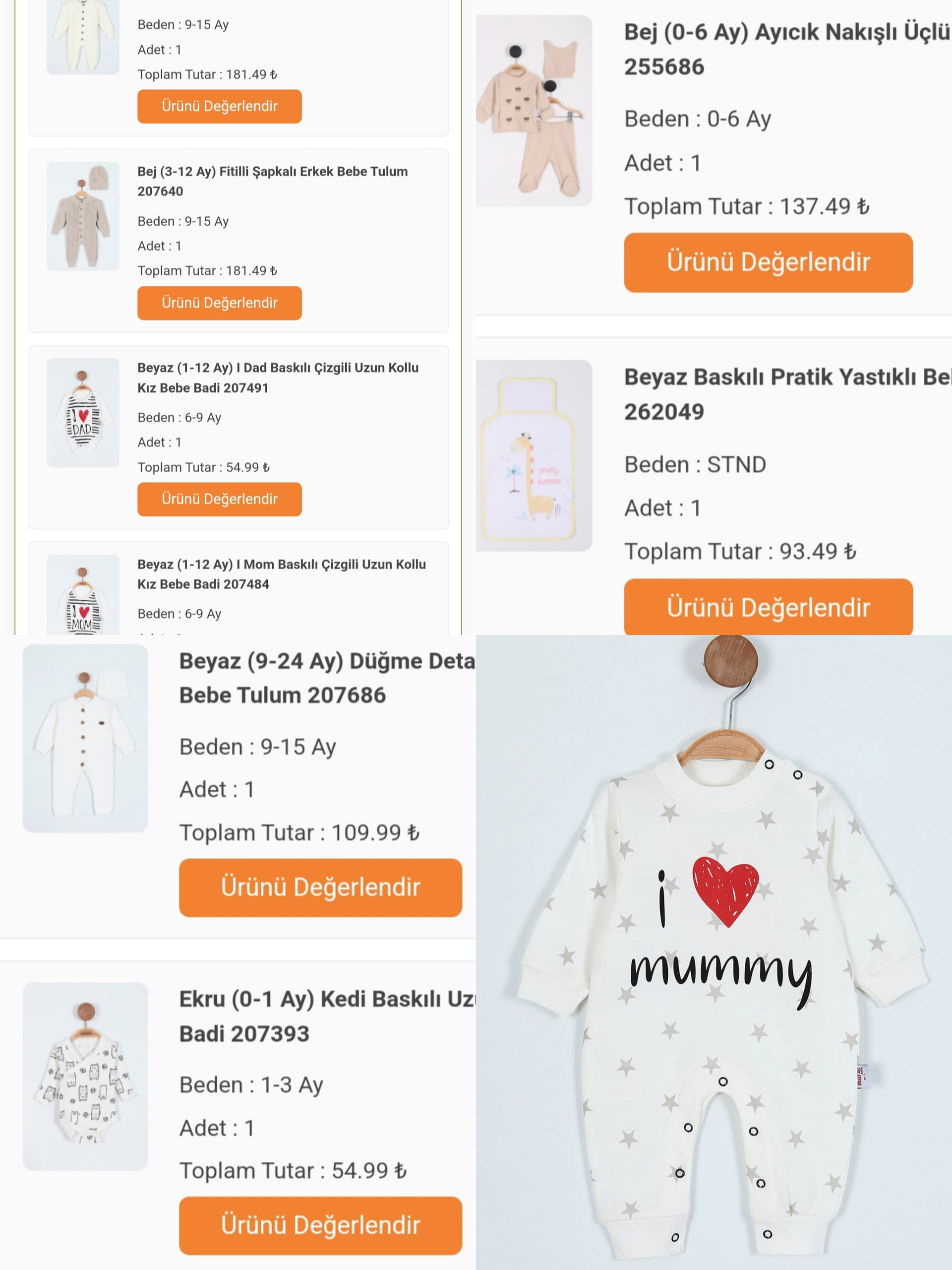The height and width of the screenshot is (1270, 952).
Task: Open the beige three-piece bear set thumbnail
Action: [x=534, y=111]
